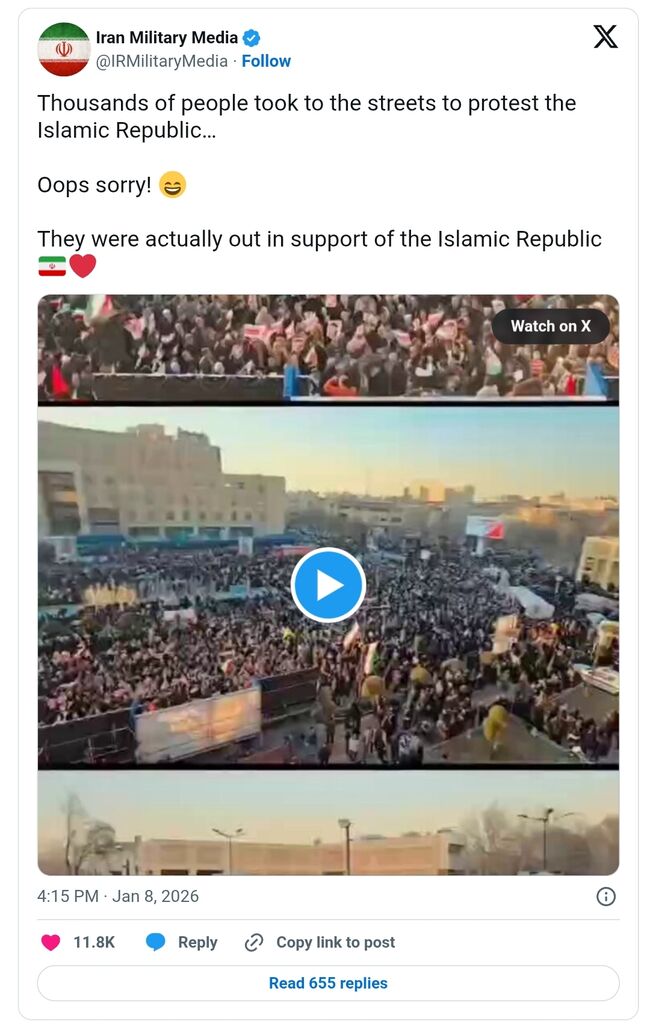Click the X logo in the corner

[605, 37]
